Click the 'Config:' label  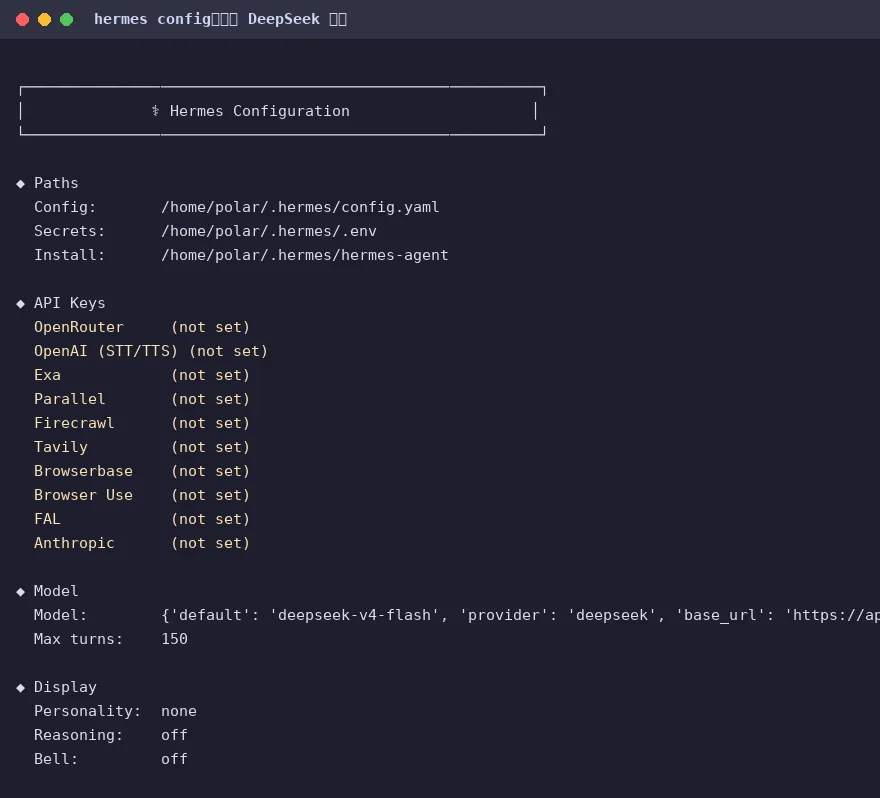coord(65,207)
